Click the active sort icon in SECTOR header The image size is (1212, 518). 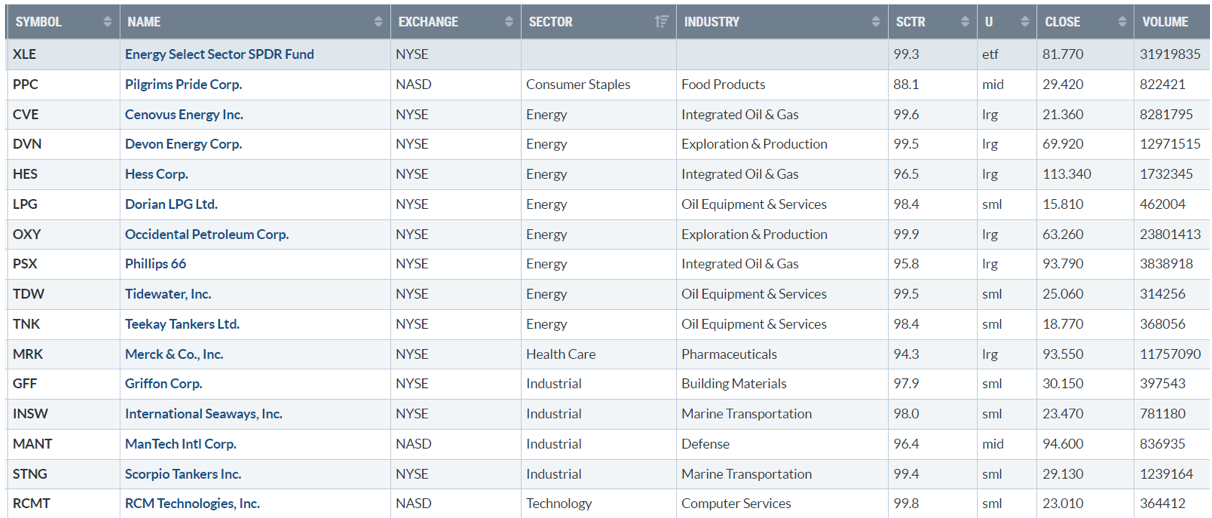(x=661, y=22)
